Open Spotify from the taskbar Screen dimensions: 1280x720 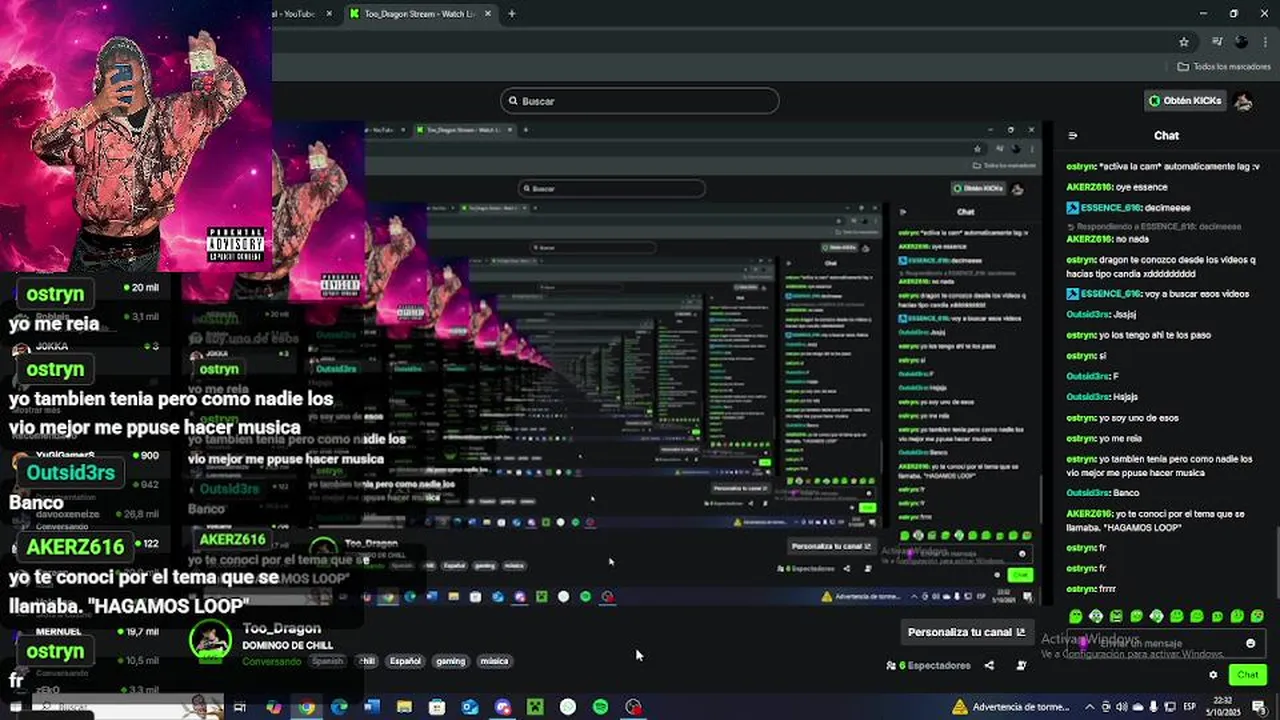click(x=600, y=707)
